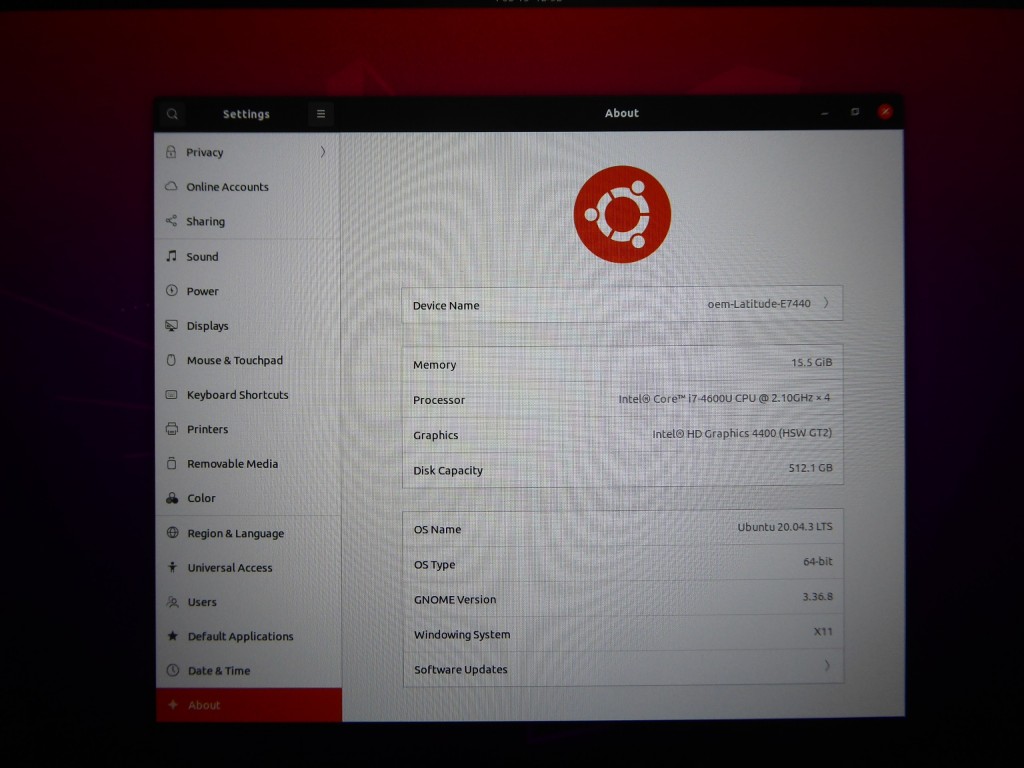The width and height of the screenshot is (1024, 768).
Task: Click the Default Applications star icon
Action: point(172,635)
